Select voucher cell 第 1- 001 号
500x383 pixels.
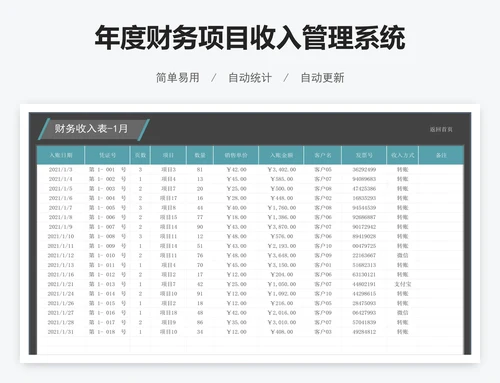[107, 170]
